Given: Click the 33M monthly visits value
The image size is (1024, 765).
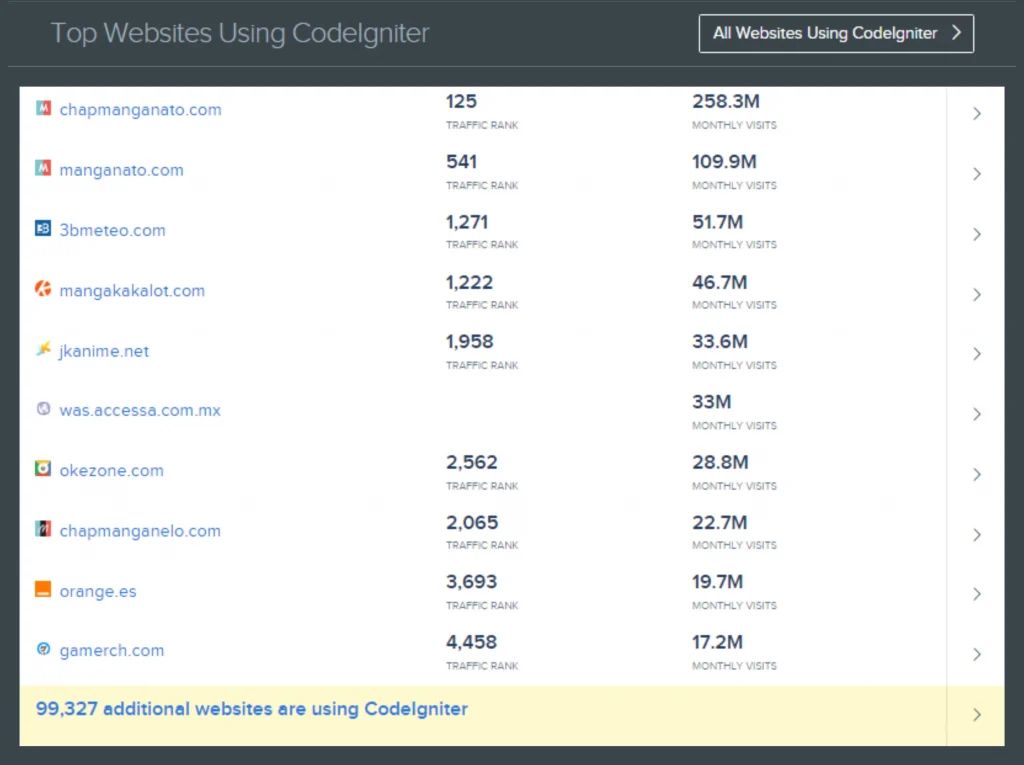Looking at the screenshot, I should click(712, 402).
